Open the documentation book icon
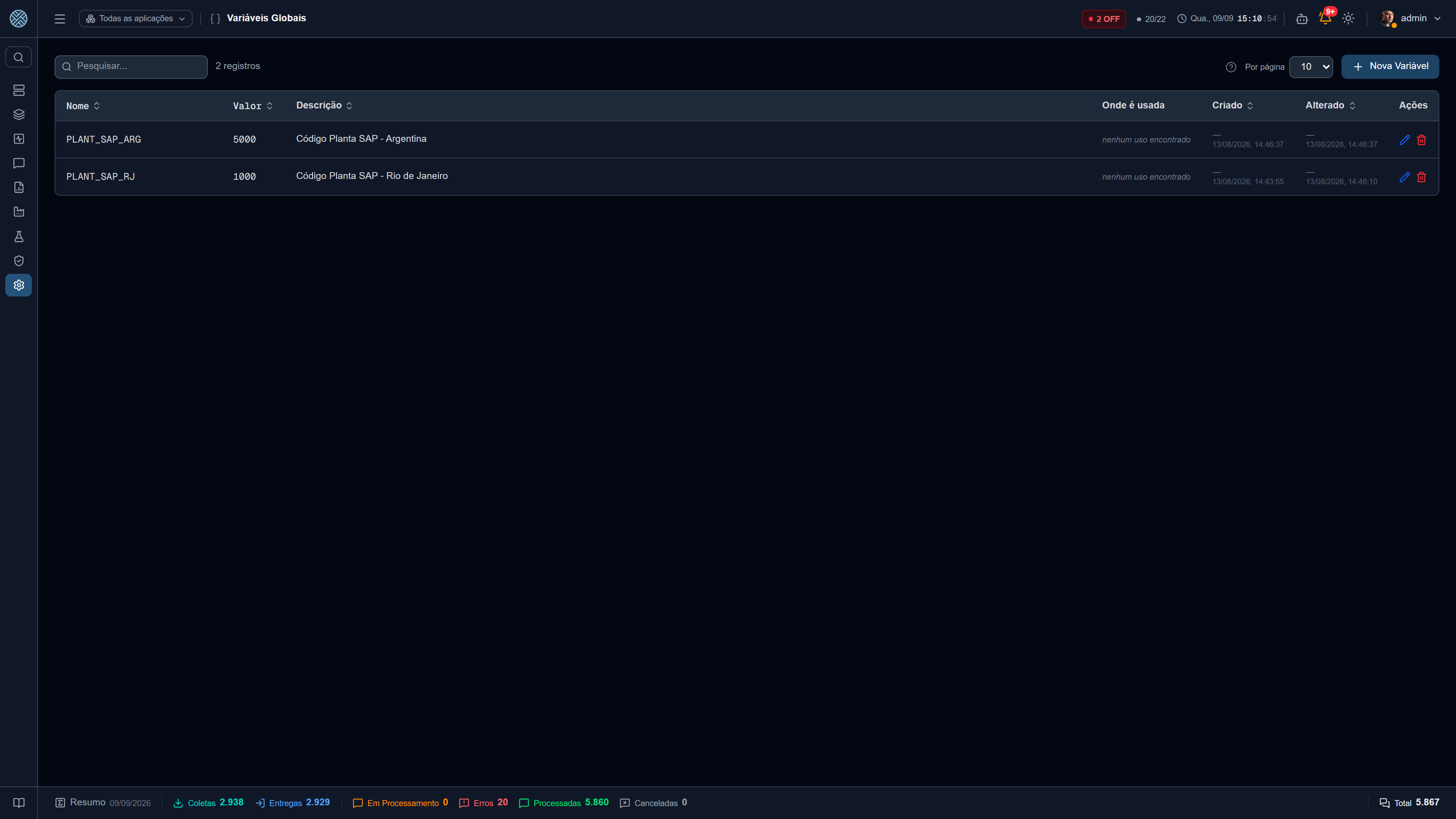This screenshot has width=1456, height=819. coord(19,803)
